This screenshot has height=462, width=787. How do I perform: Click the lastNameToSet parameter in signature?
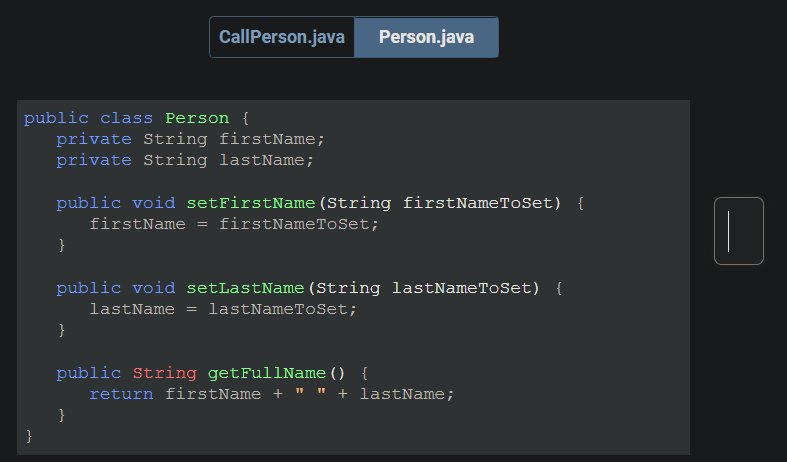click(x=462, y=288)
